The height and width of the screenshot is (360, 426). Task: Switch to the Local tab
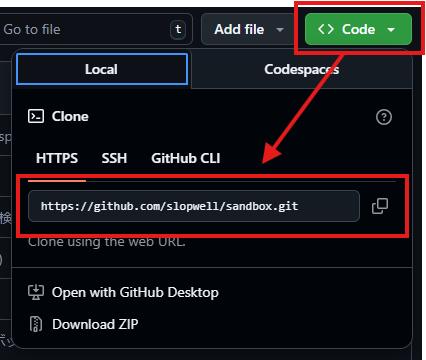click(102, 69)
